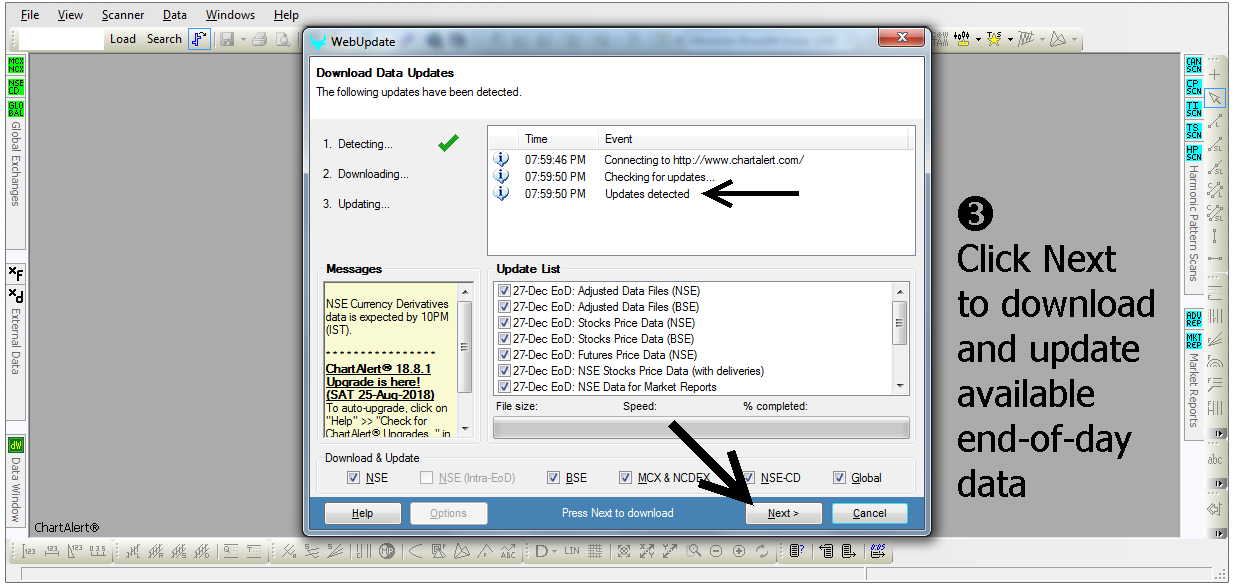Viewport: 1235px width, 585px height.
Task: Uncheck 27-Dec EoD: Adjusted Data Files (NSE)
Action: (504, 291)
